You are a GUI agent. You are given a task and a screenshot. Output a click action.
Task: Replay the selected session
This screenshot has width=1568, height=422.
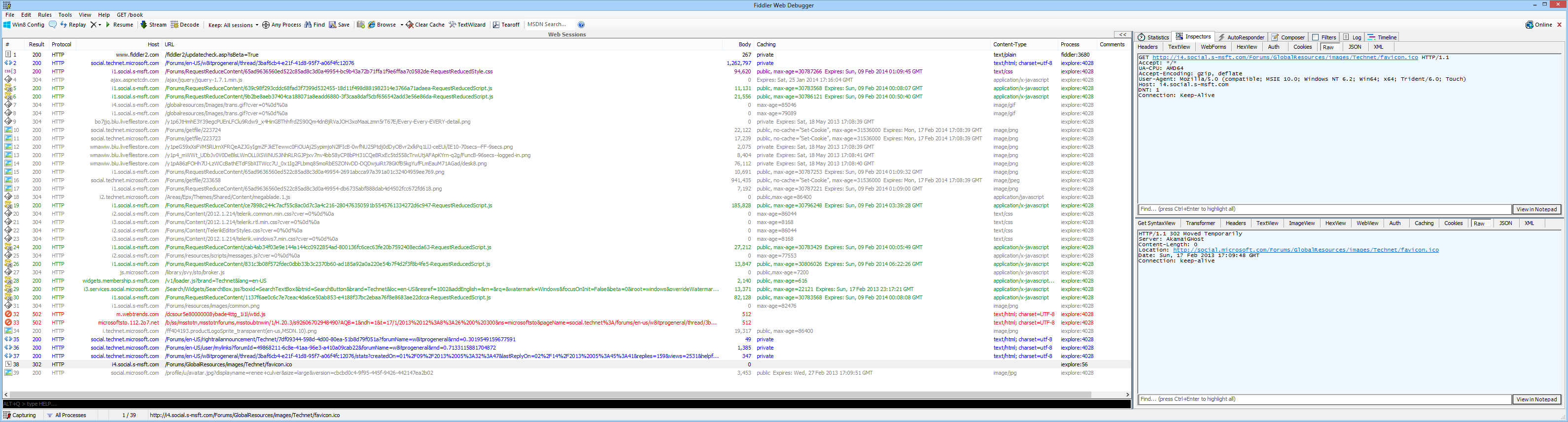[x=73, y=25]
